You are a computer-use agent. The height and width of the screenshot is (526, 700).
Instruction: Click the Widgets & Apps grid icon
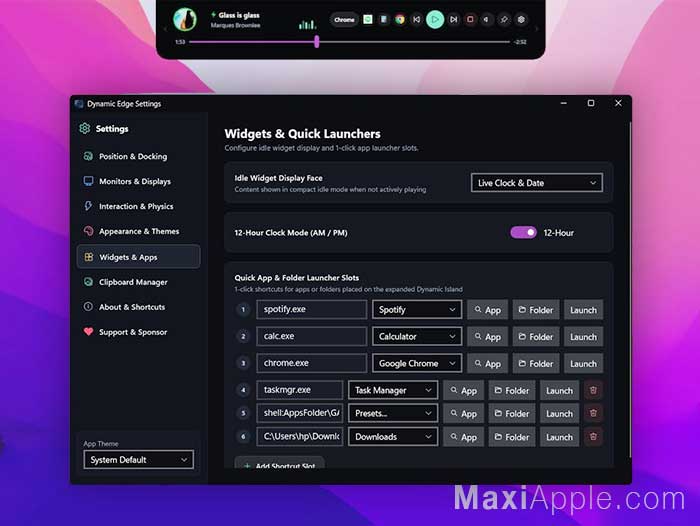pyautogui.click(x=88, y=257)
